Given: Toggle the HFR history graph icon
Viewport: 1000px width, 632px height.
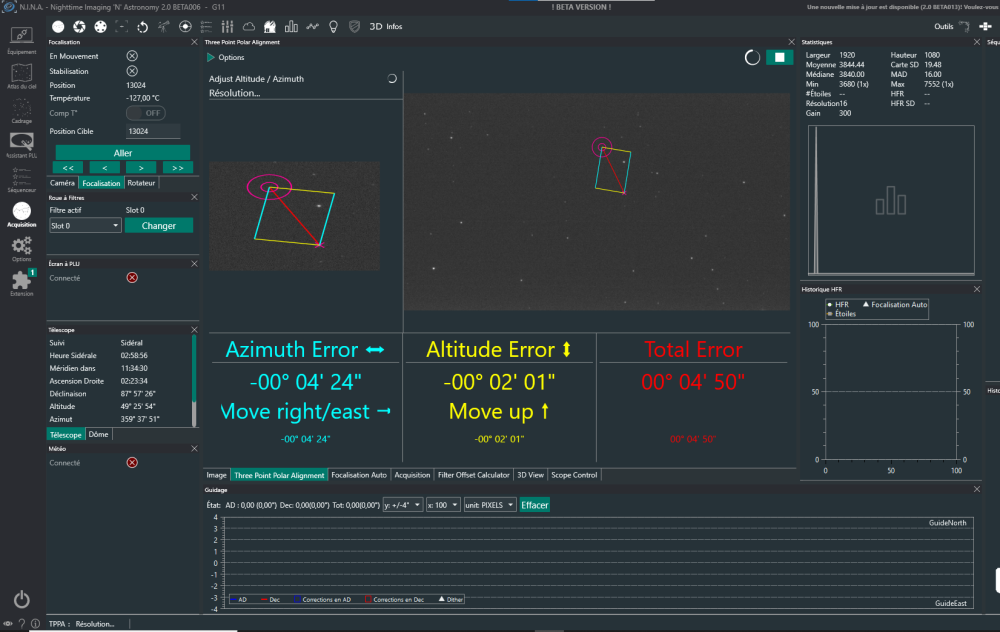Looking at the screenshot, I should pyautogui.click(x=312, y=27).
